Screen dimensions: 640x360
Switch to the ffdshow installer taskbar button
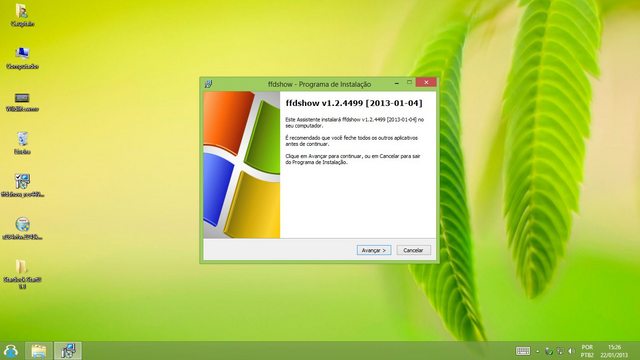68,351
